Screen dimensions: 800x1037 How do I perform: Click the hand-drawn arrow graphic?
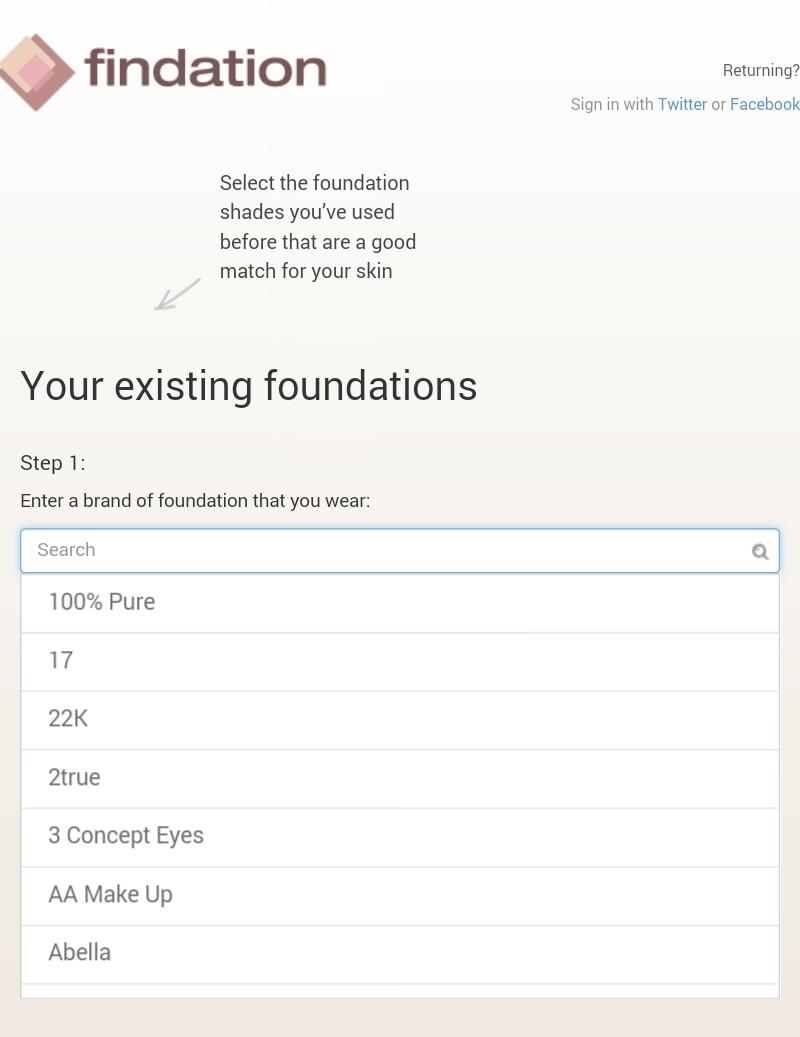(x=177, y=294)
